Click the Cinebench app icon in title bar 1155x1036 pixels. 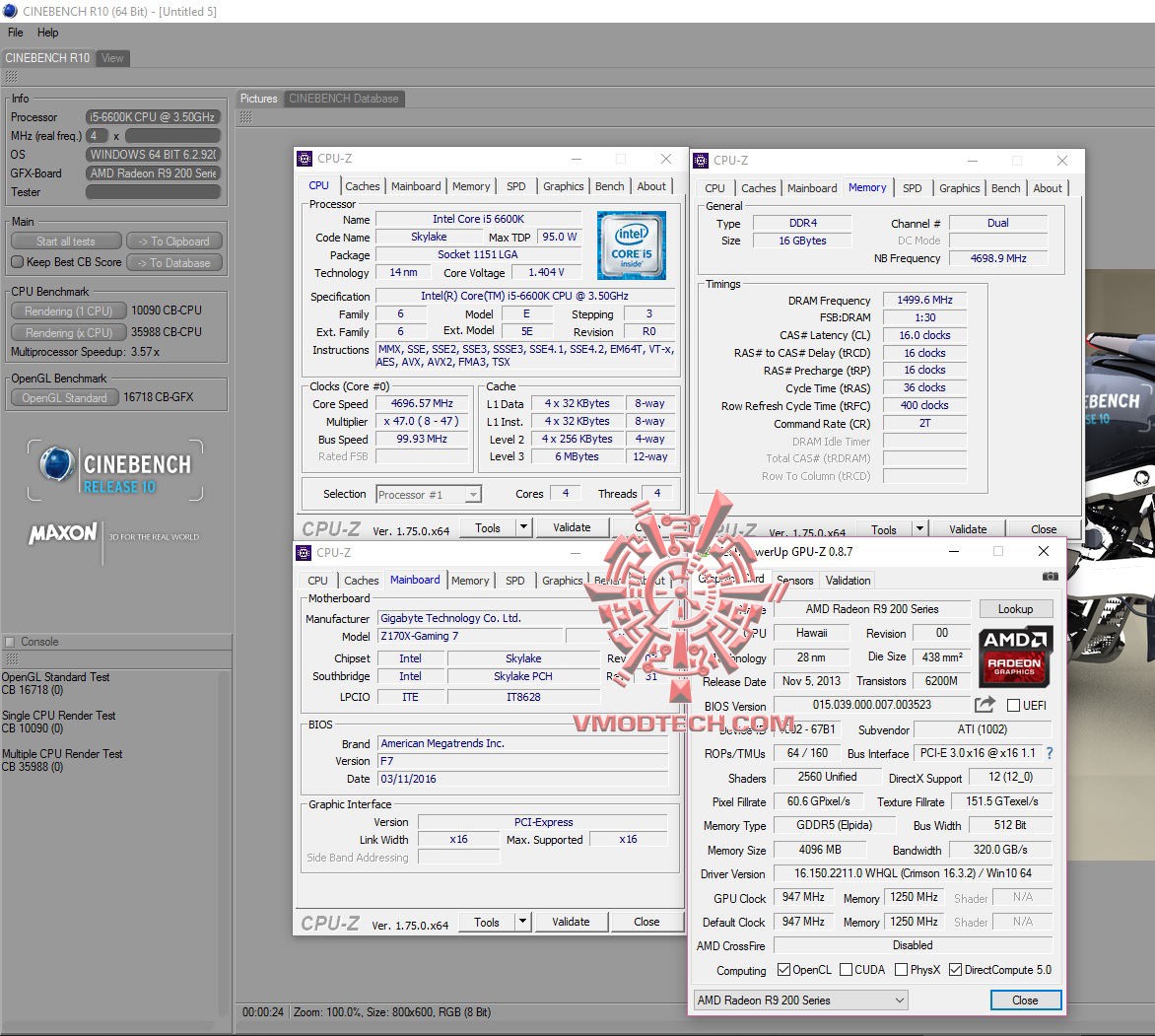(10, 11)
